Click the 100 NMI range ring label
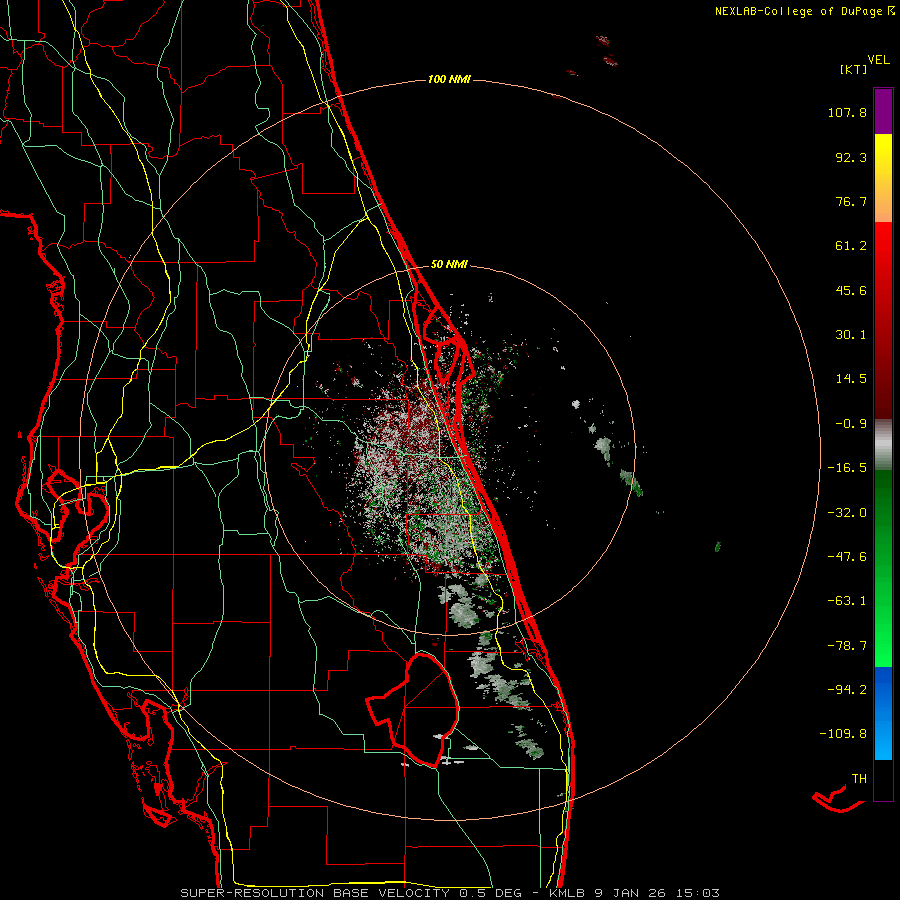 point(449,79)
